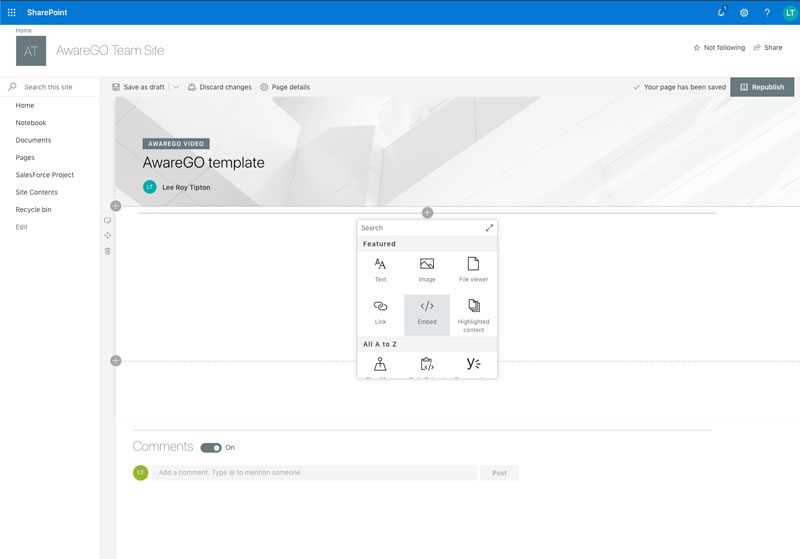Open SalesForce Project link

pos(45,175)
